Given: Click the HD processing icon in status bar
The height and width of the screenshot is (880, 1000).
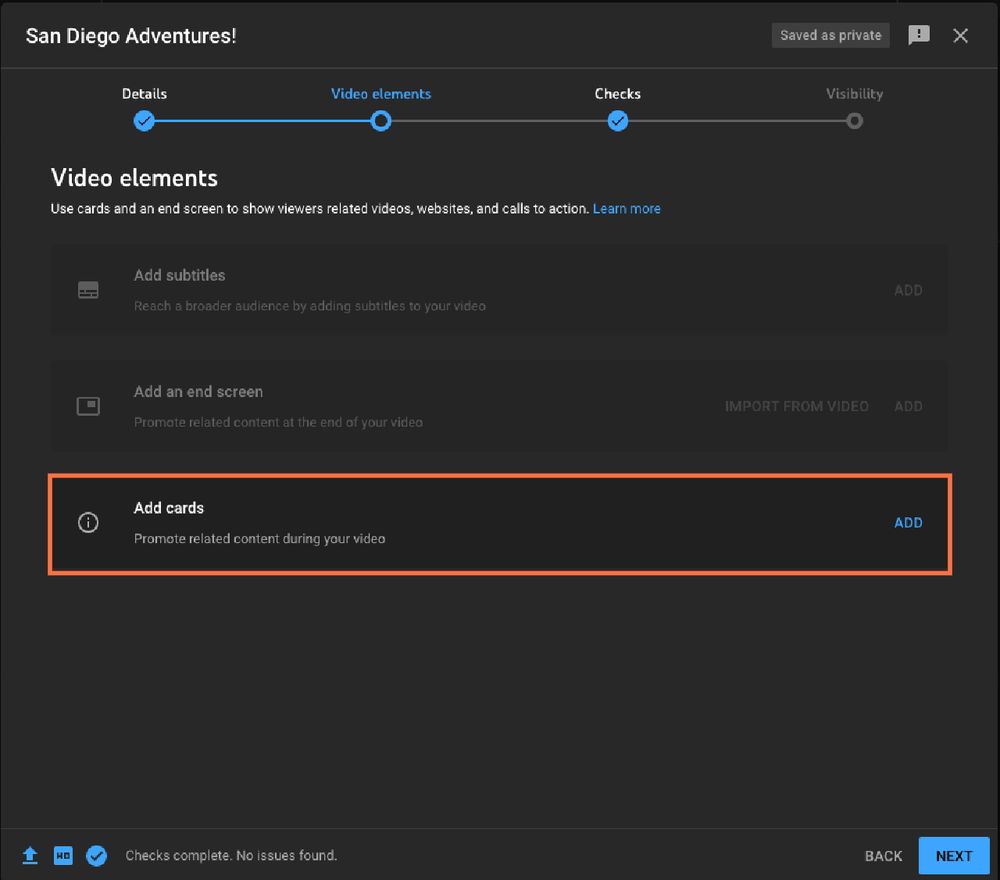Looking at the screenshot, I should click(x=63, y=856).
